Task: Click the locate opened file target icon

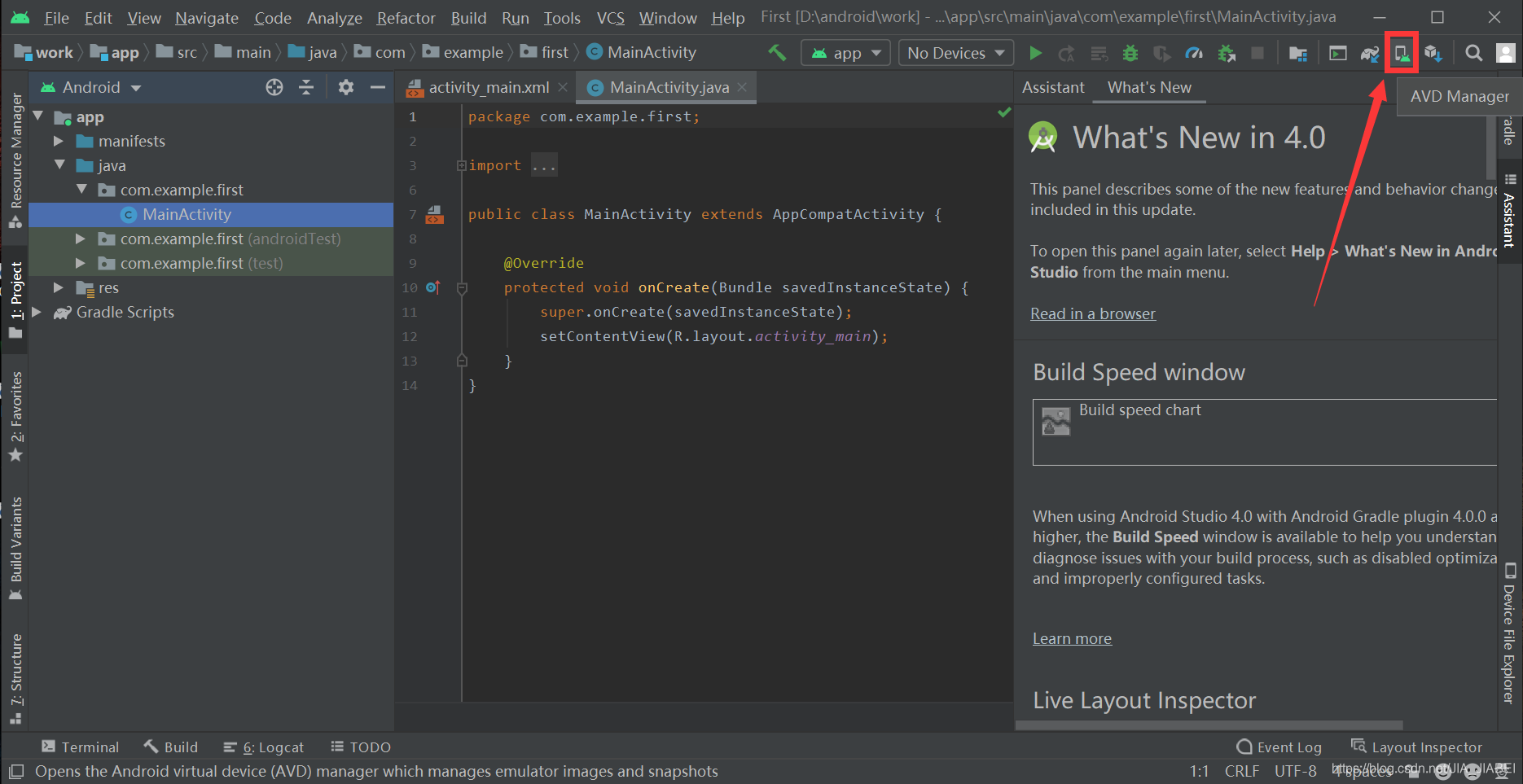Action: point(274,87)
